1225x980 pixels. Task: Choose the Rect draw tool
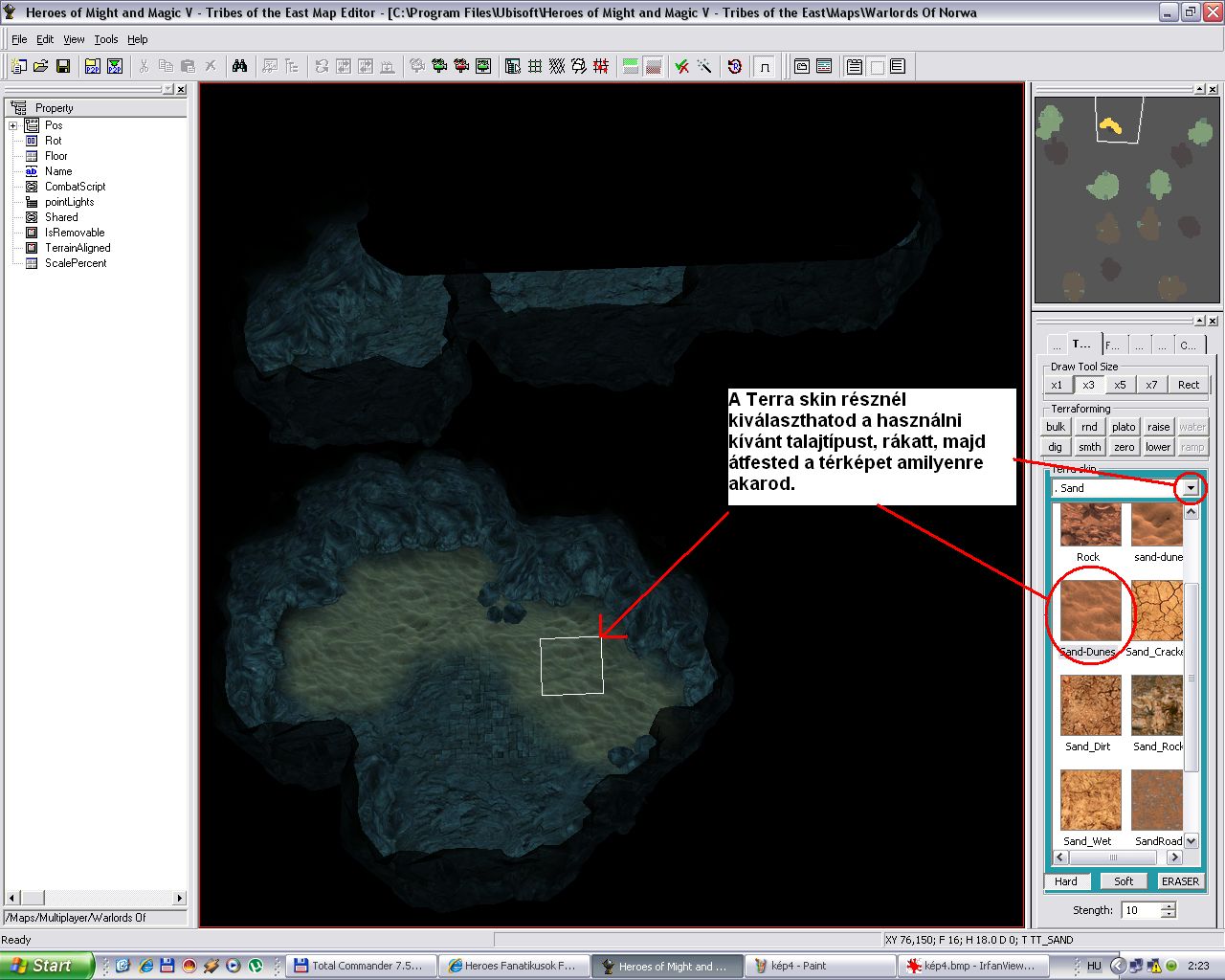click(x=1189, y=385)
